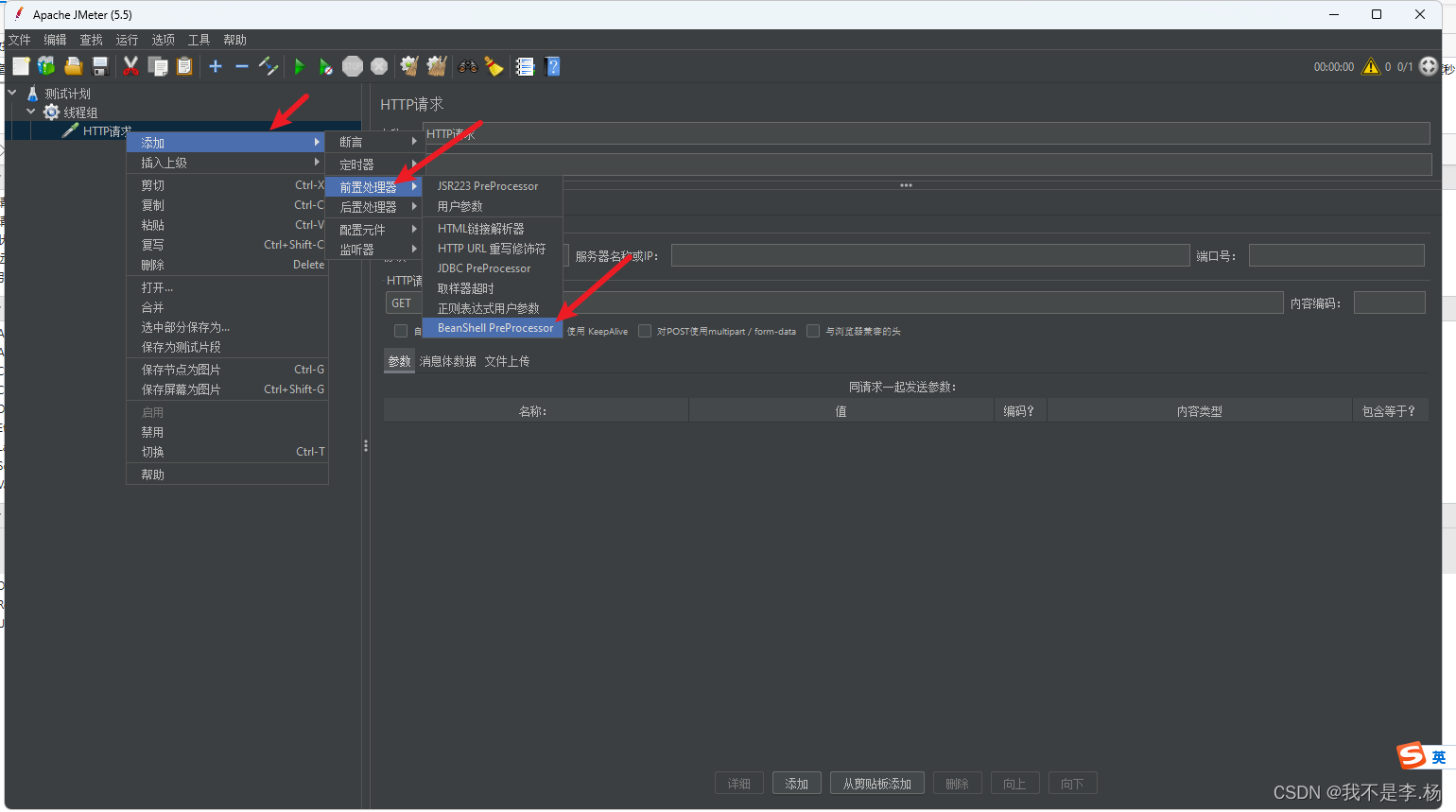Click the Clear All double broom icon
Screen dimensions: 1456x812
(x=437, y=66)
